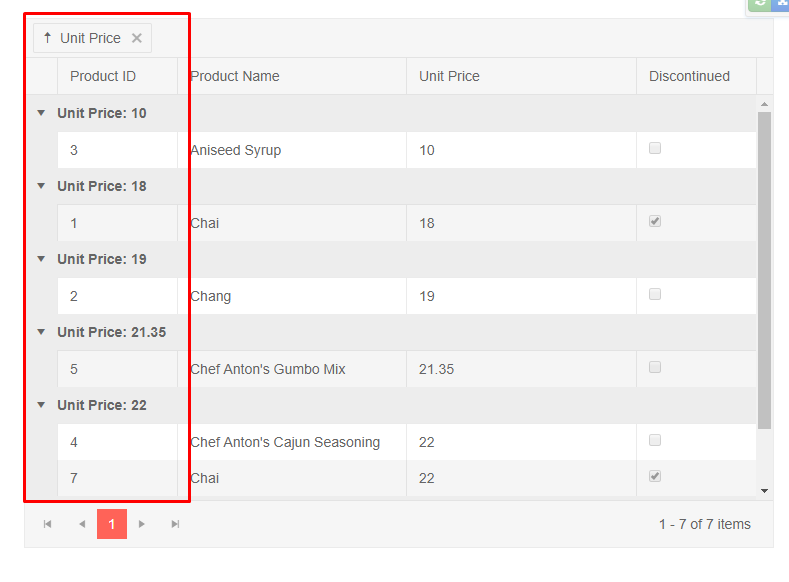Toggle Discontinued checkbox for Aniseed Syrup
This screenshot has width=789, height=582.
(655, 148)
